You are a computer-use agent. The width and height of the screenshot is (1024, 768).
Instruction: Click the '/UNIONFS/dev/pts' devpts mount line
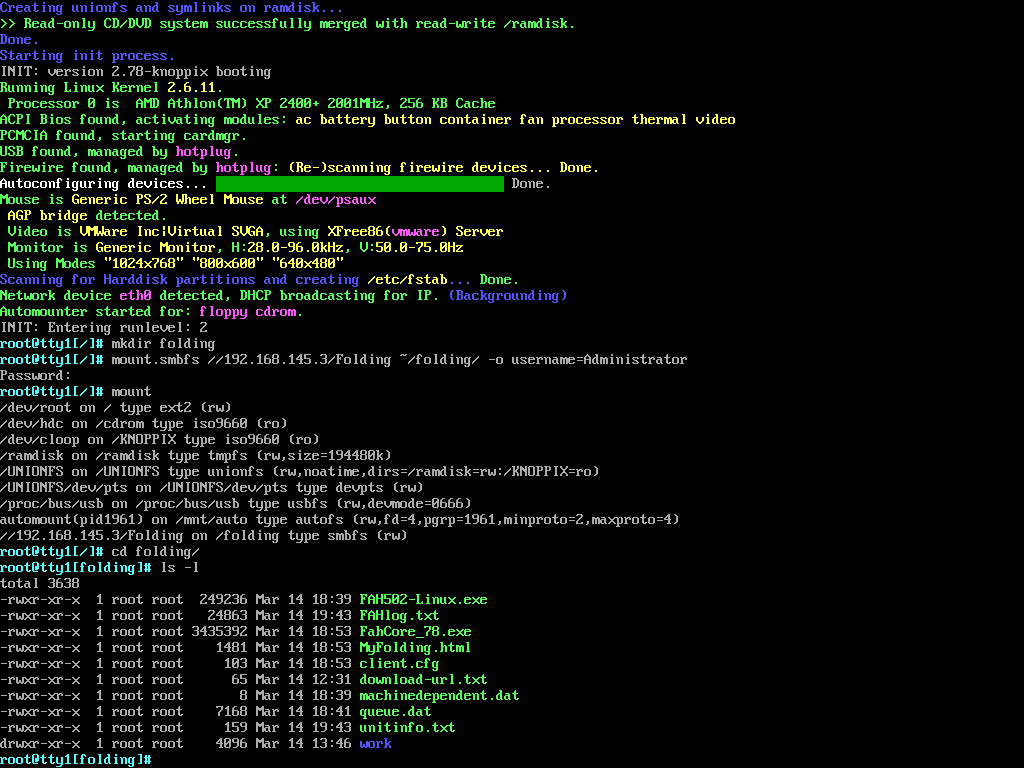tap(212, 488)
